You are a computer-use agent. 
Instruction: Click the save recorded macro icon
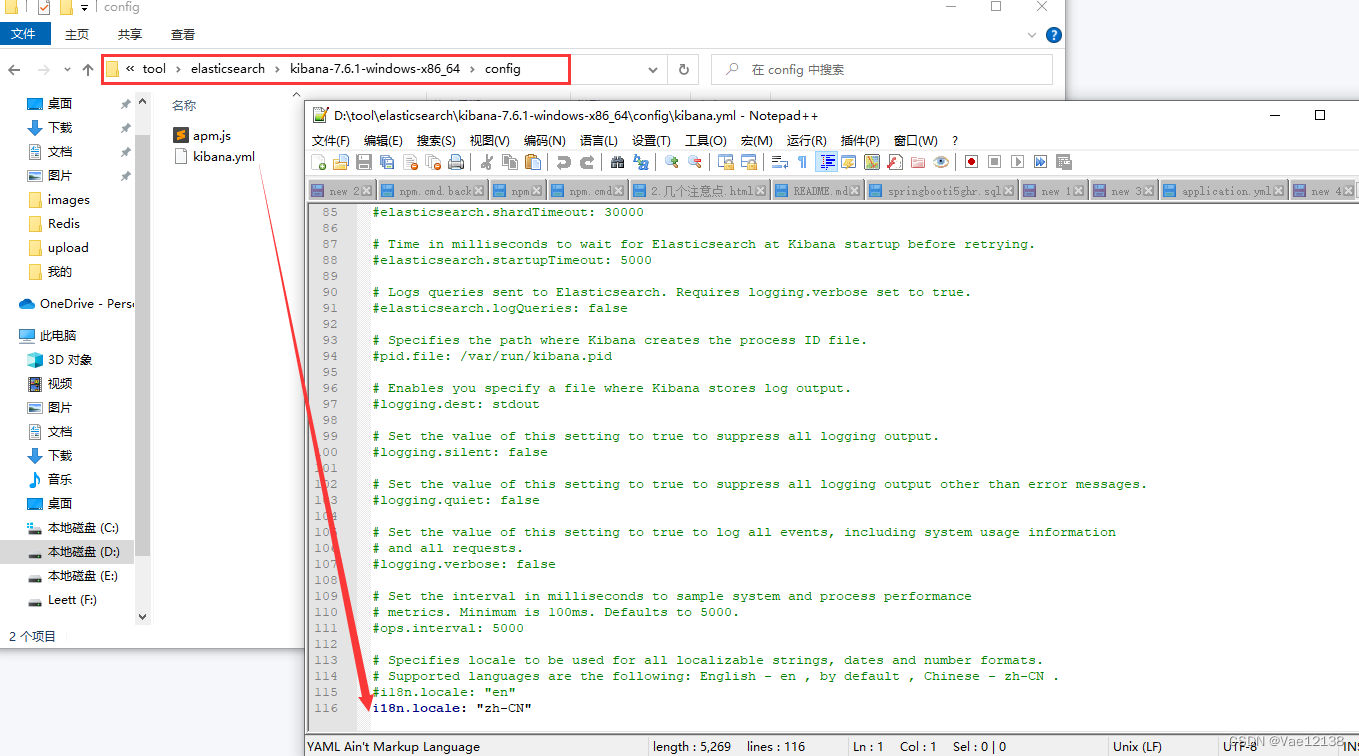coord(1064,162)
